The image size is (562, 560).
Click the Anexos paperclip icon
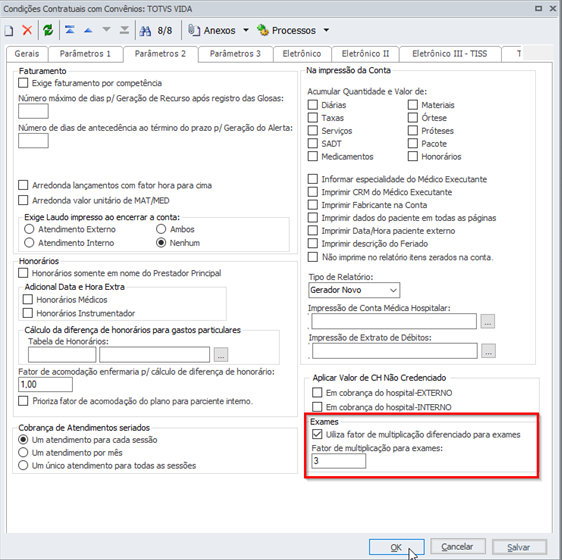coord(194,30)
